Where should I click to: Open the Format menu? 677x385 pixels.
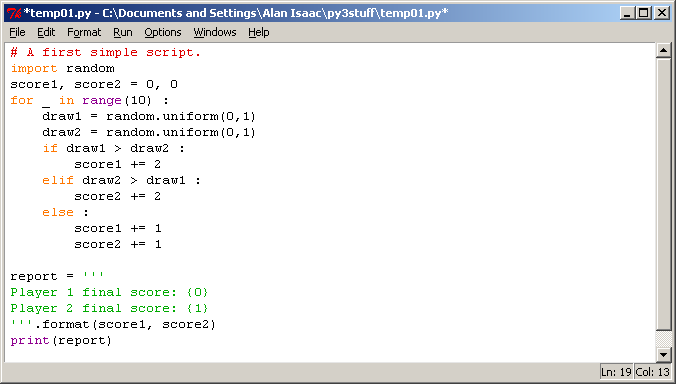(84, 32)
